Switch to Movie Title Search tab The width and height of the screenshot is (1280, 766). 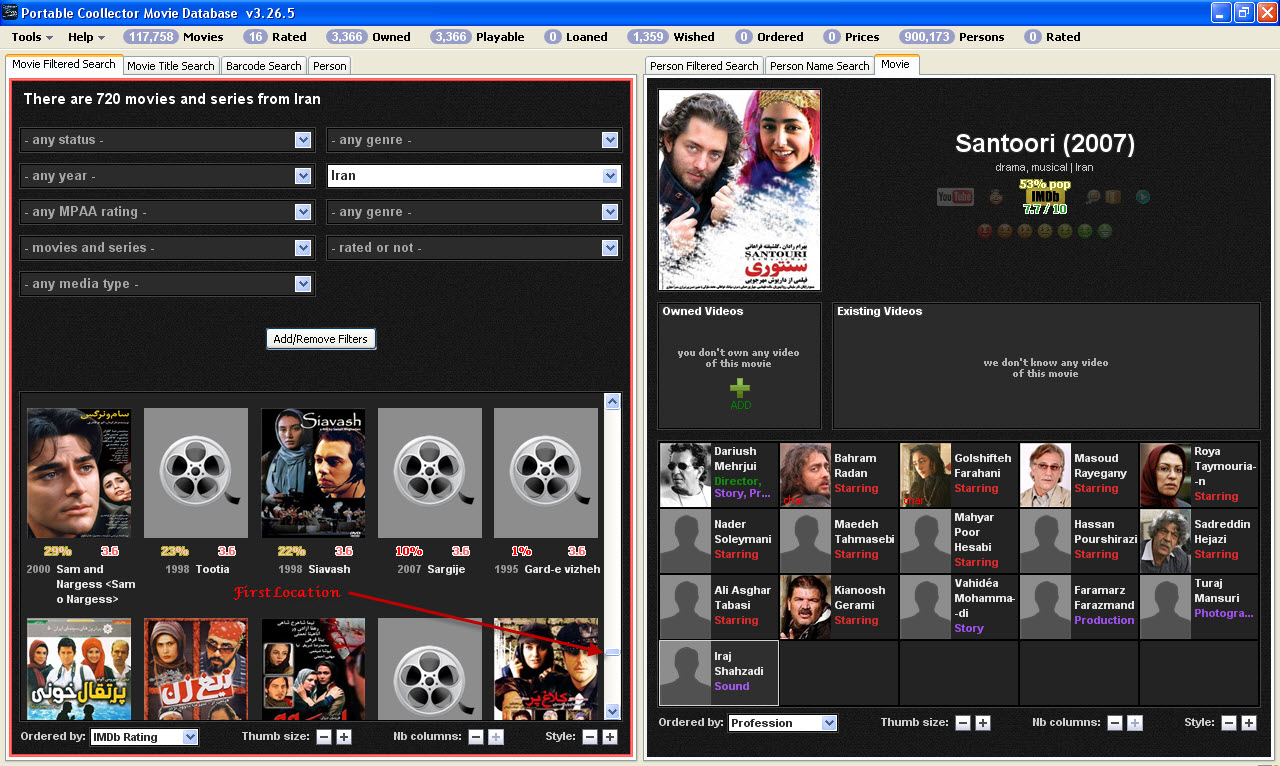[170, 66]
